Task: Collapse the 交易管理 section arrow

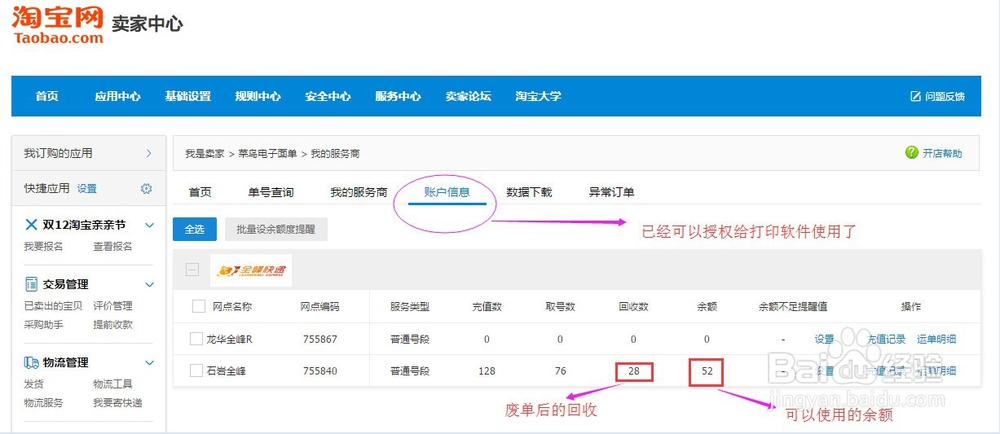Action: tap(149, 285)
